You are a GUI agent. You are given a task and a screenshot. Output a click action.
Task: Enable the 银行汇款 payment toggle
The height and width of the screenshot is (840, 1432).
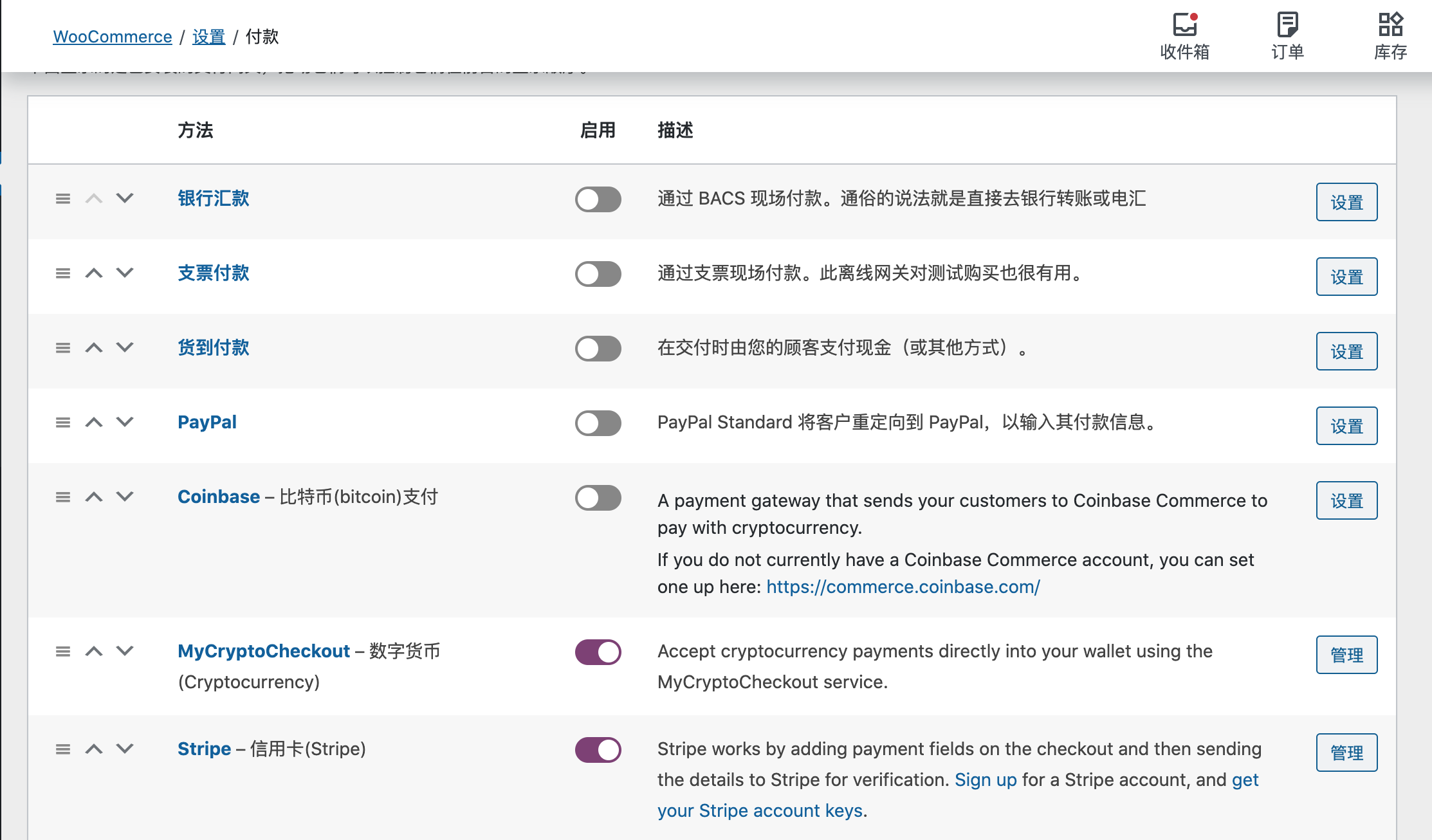coord(598,199)
